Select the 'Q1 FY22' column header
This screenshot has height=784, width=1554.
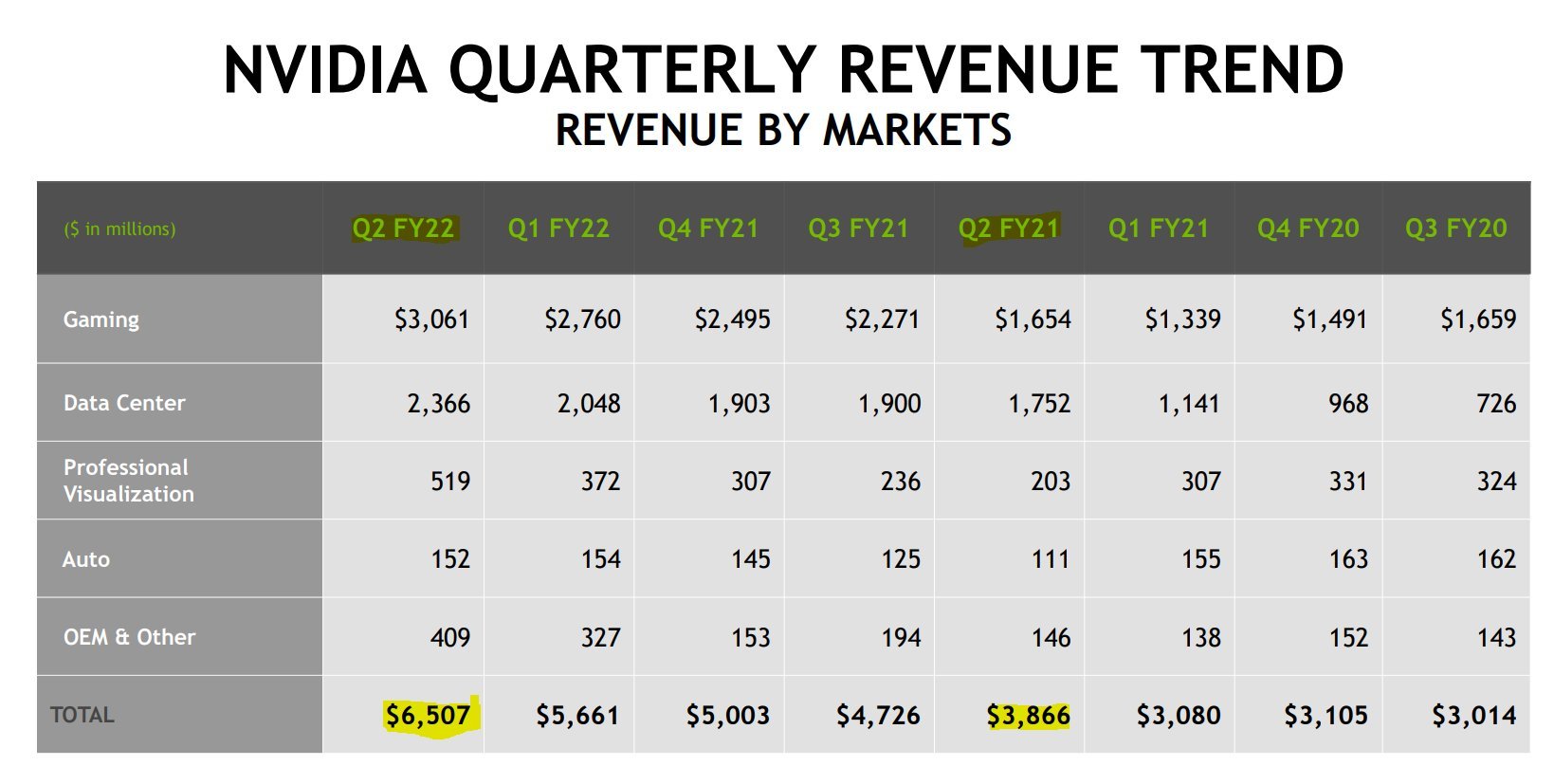point(558,228)
